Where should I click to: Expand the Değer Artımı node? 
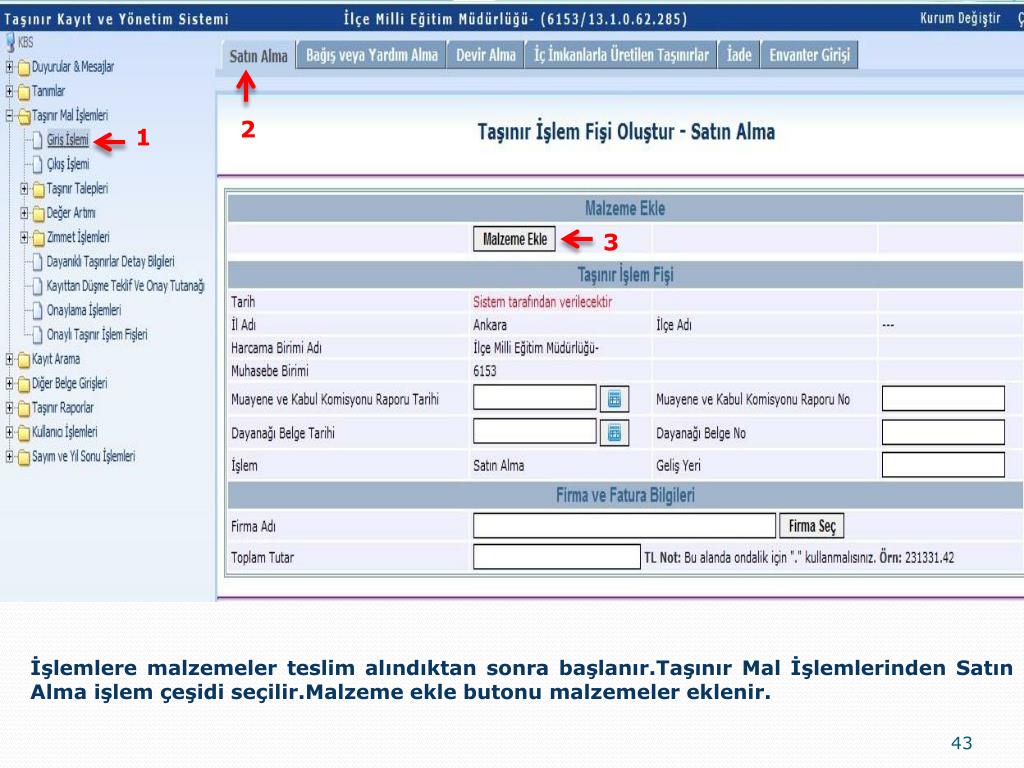pos(24,213)
